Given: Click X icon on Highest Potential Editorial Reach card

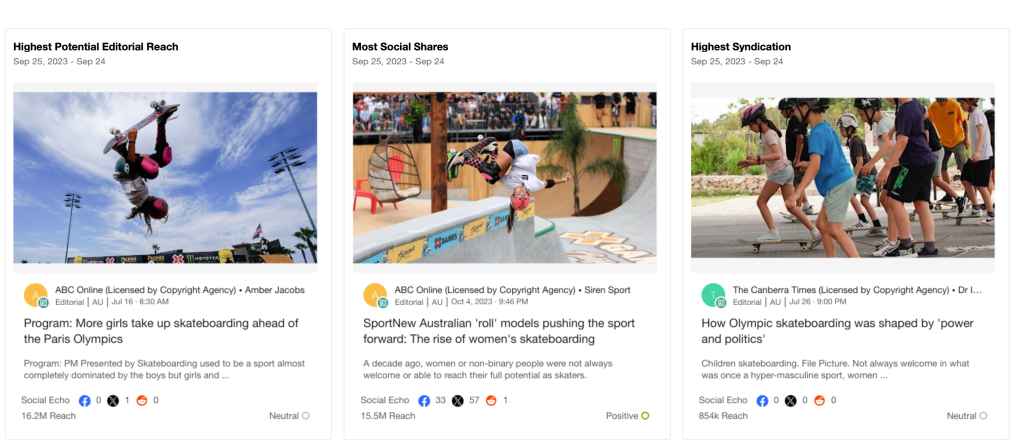Looking at the screenshot, I should (113, 400).
